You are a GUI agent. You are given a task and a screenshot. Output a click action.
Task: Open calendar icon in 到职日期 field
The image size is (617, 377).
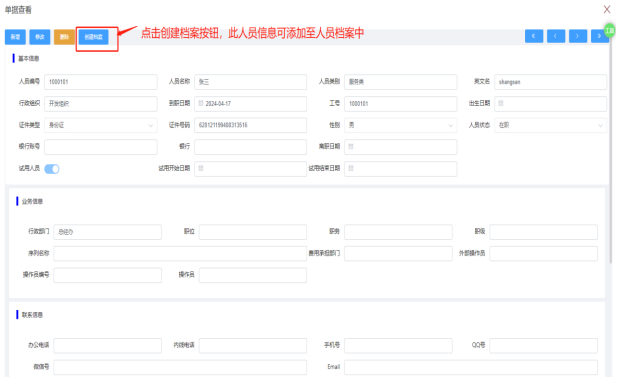[201, 103]
